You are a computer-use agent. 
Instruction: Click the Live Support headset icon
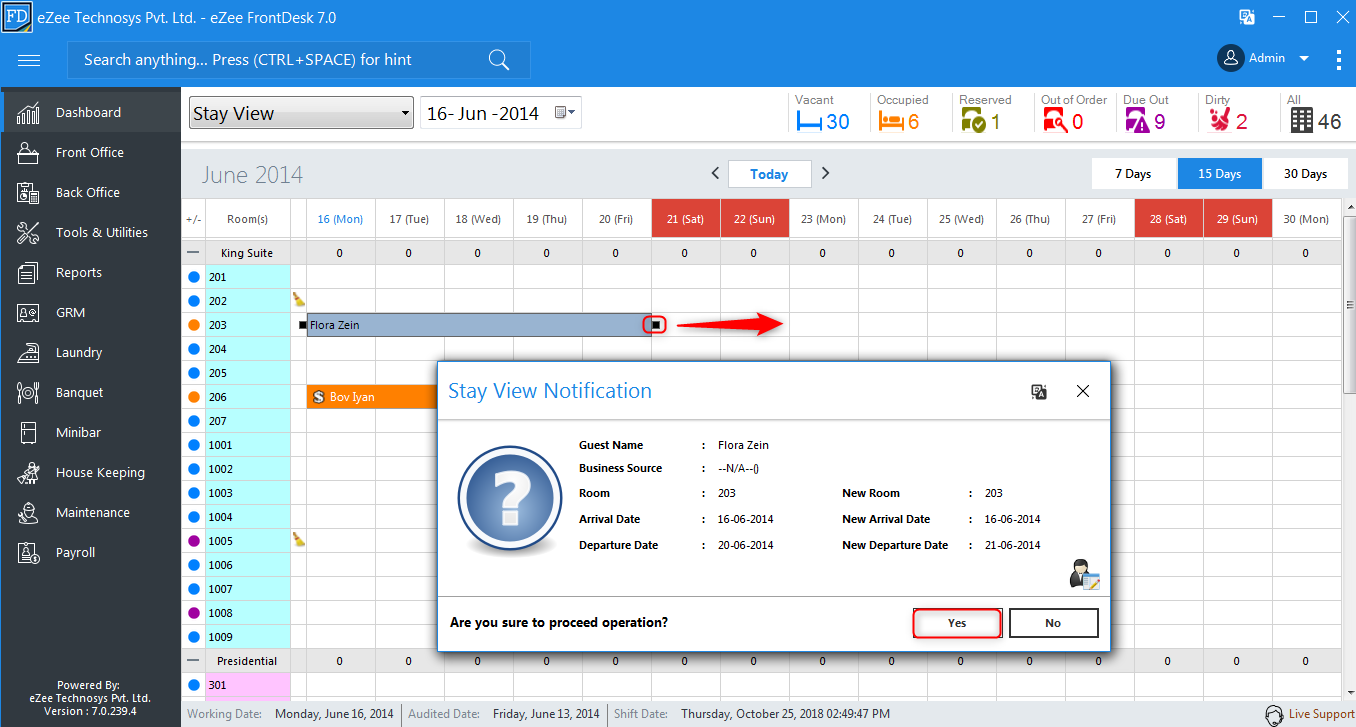1274,714
